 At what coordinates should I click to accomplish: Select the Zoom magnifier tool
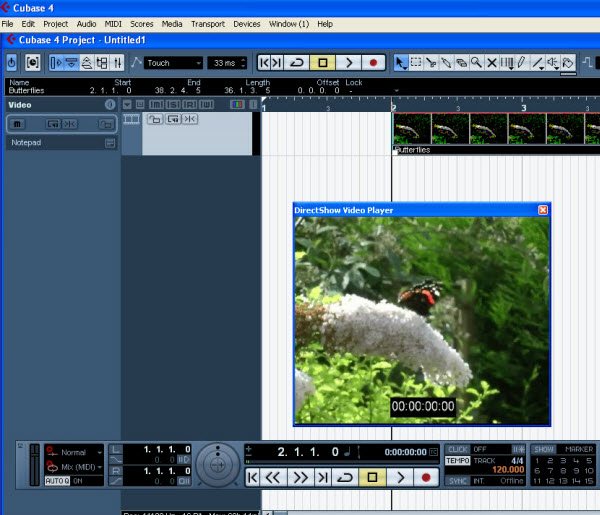[x=477, y=62]
